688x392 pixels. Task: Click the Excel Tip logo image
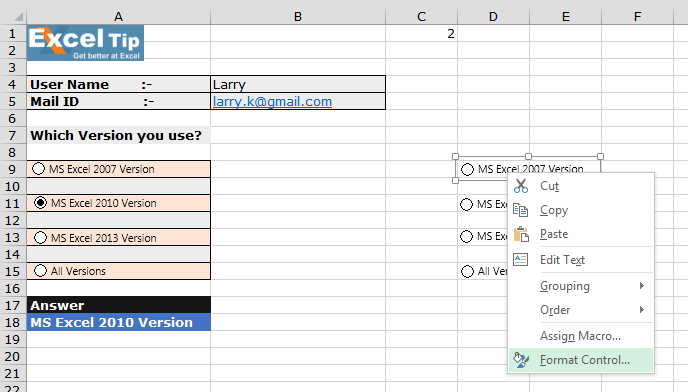pos(85,43)
